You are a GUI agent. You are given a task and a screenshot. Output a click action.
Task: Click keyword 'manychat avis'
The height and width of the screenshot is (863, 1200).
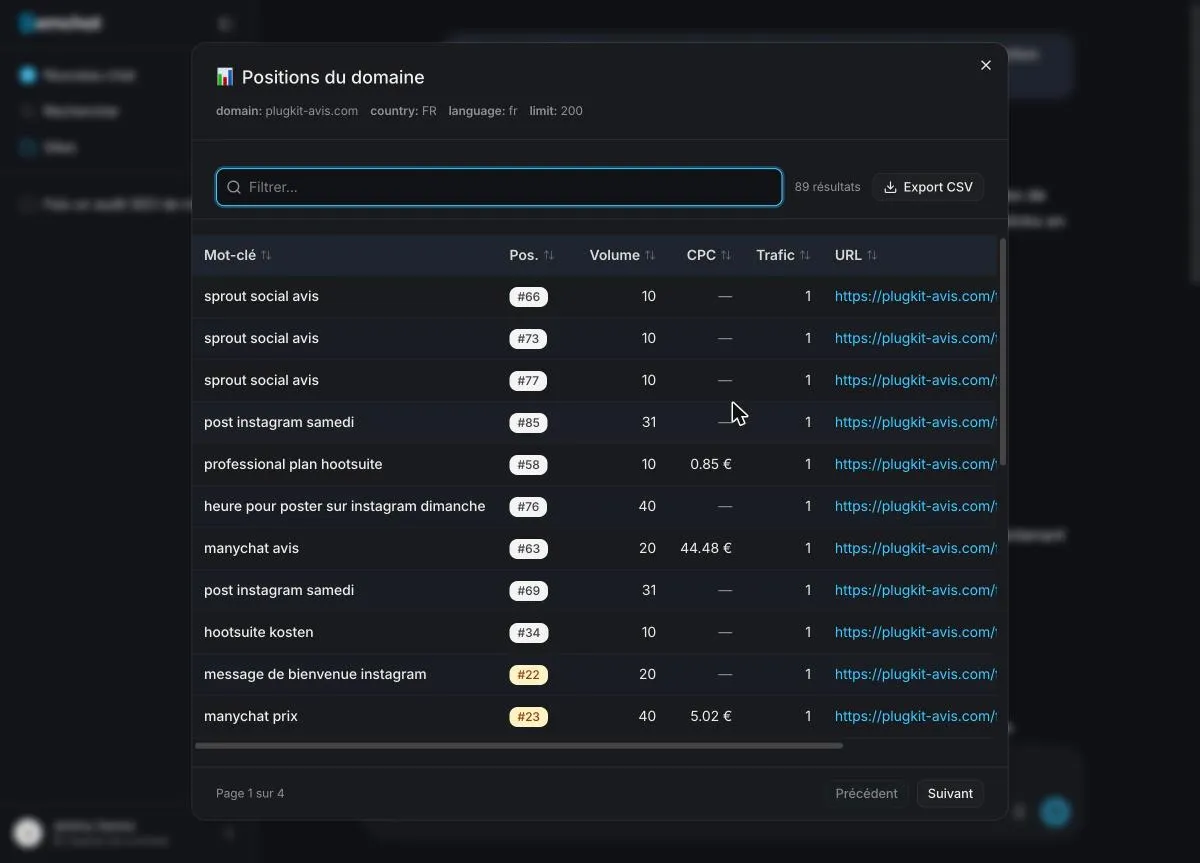pyautogui.click(x=251, y=548)
